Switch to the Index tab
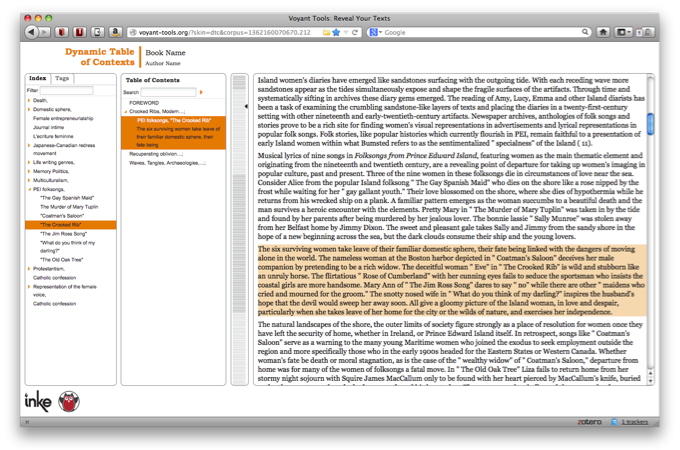Screen dimensions: 680x450 coord(38,78)
